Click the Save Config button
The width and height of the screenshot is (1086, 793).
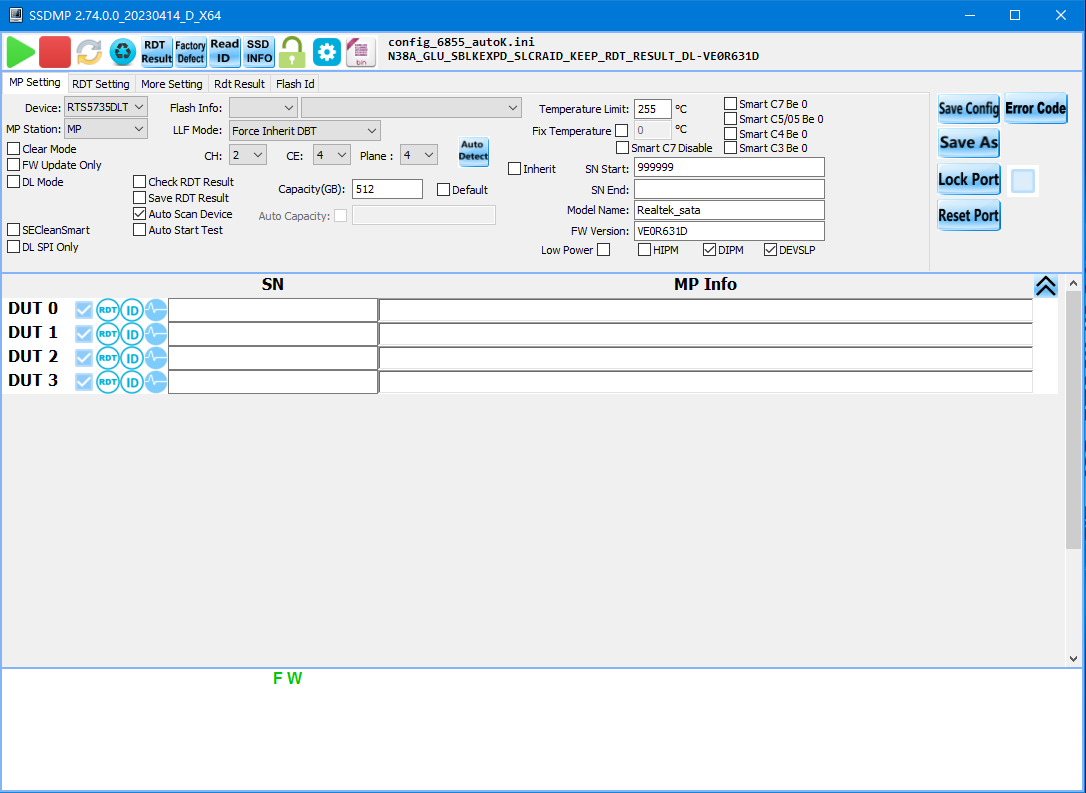pyautogui.click(x=968, y=108)
